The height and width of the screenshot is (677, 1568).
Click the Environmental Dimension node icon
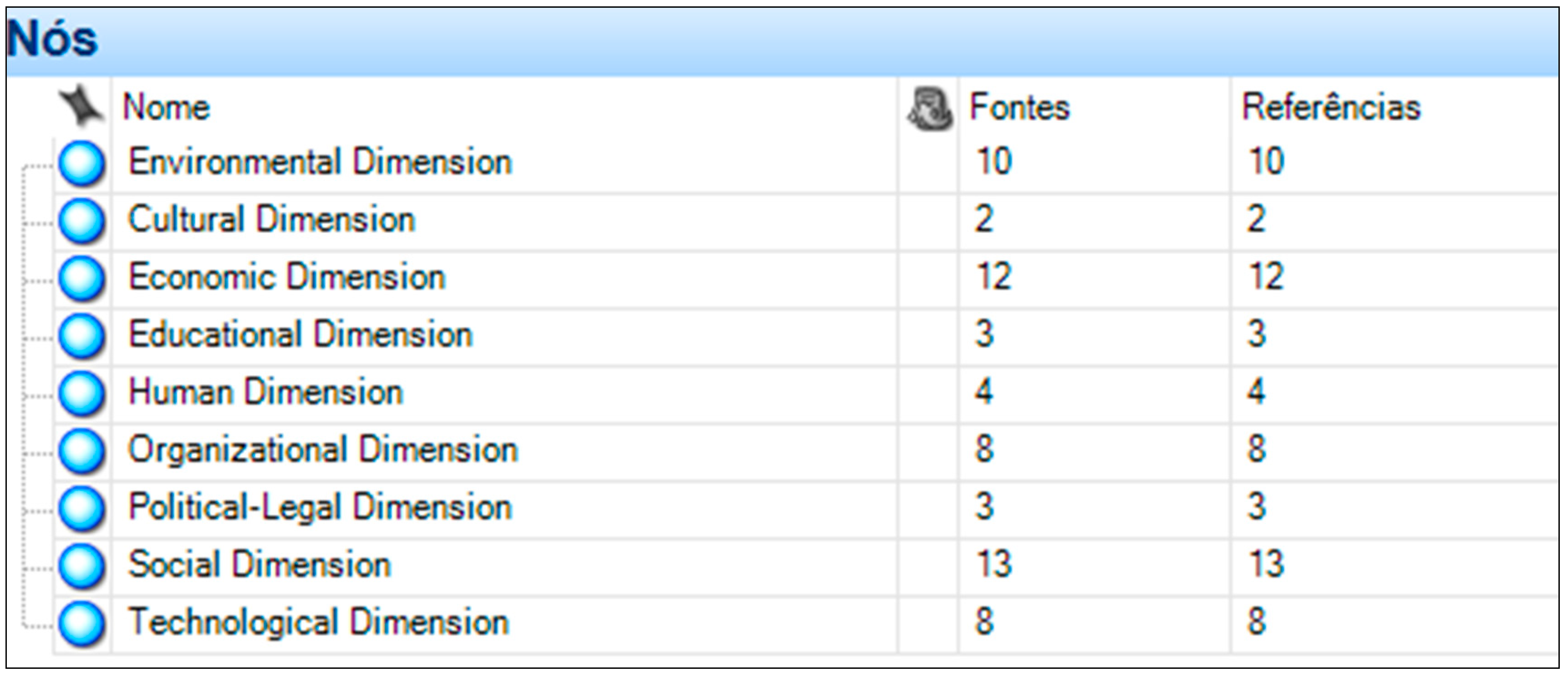coord(81,163)
